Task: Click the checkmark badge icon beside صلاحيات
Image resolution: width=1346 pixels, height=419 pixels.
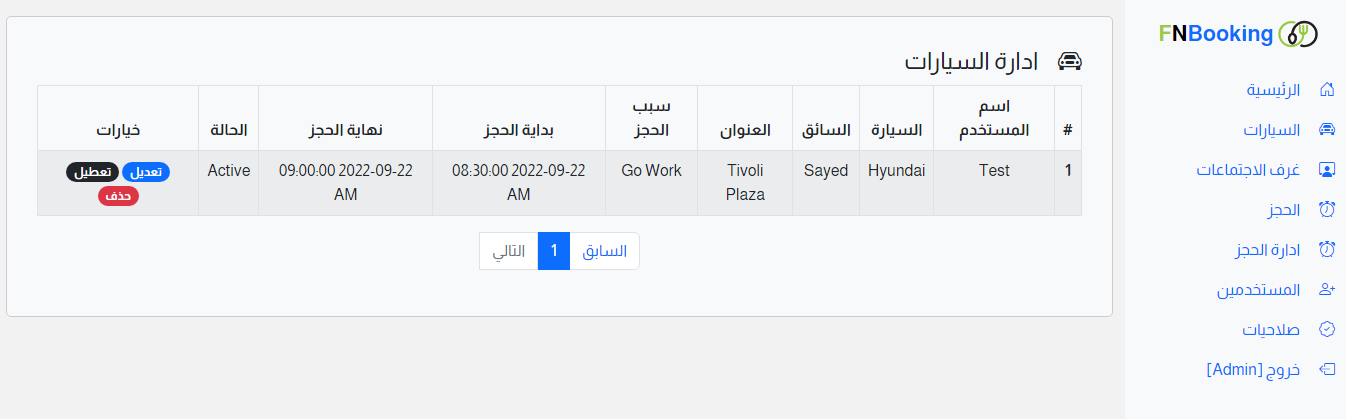Action: pos(1328,329)
